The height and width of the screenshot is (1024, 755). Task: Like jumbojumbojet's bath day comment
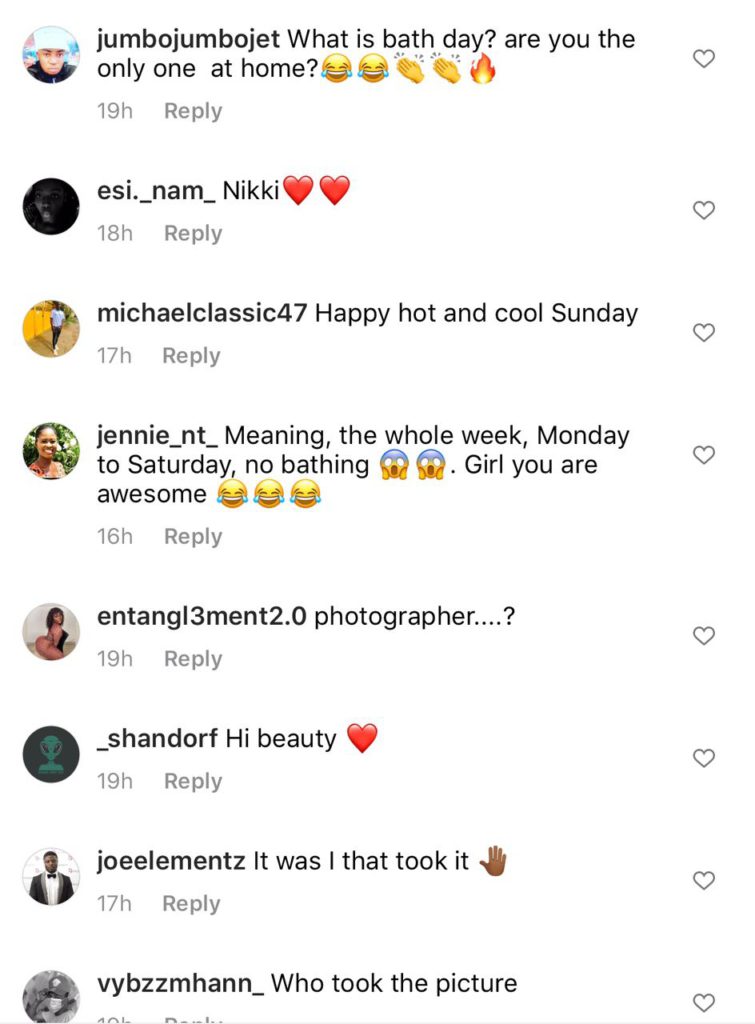[704, 59]
